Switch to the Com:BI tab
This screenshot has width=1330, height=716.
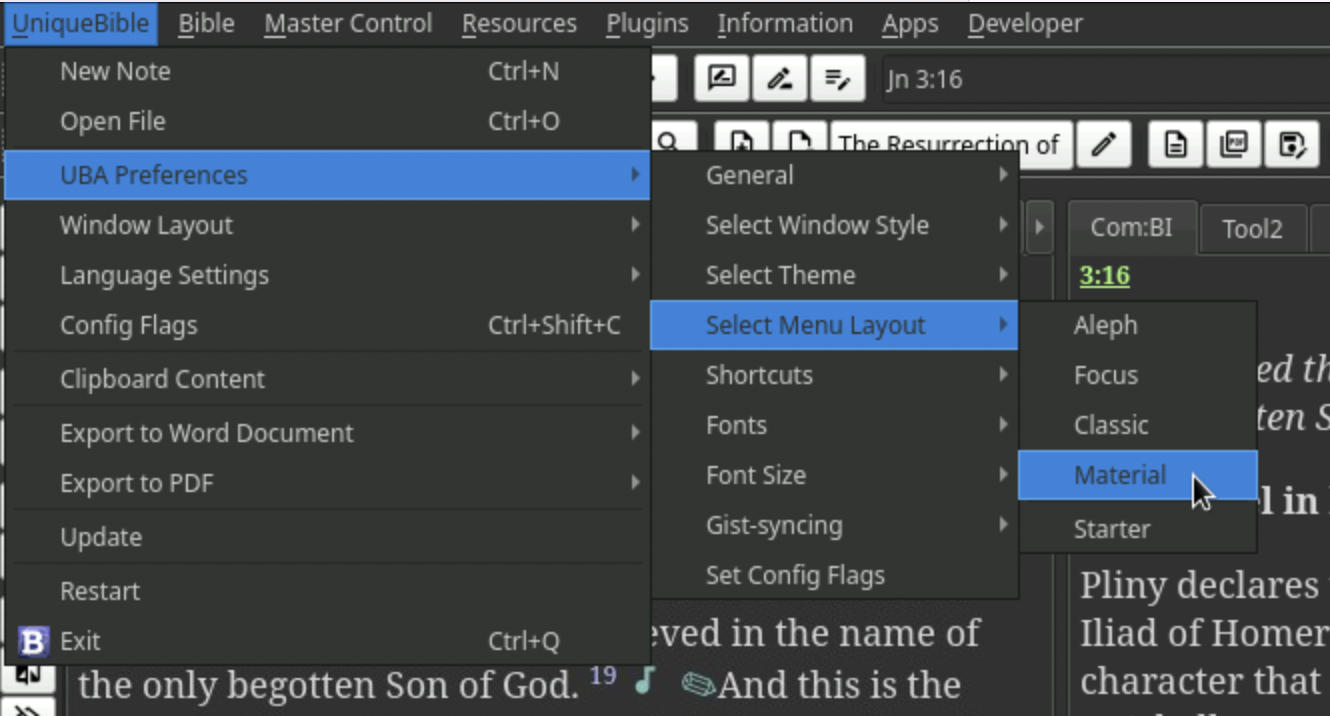coord(1131,228)
